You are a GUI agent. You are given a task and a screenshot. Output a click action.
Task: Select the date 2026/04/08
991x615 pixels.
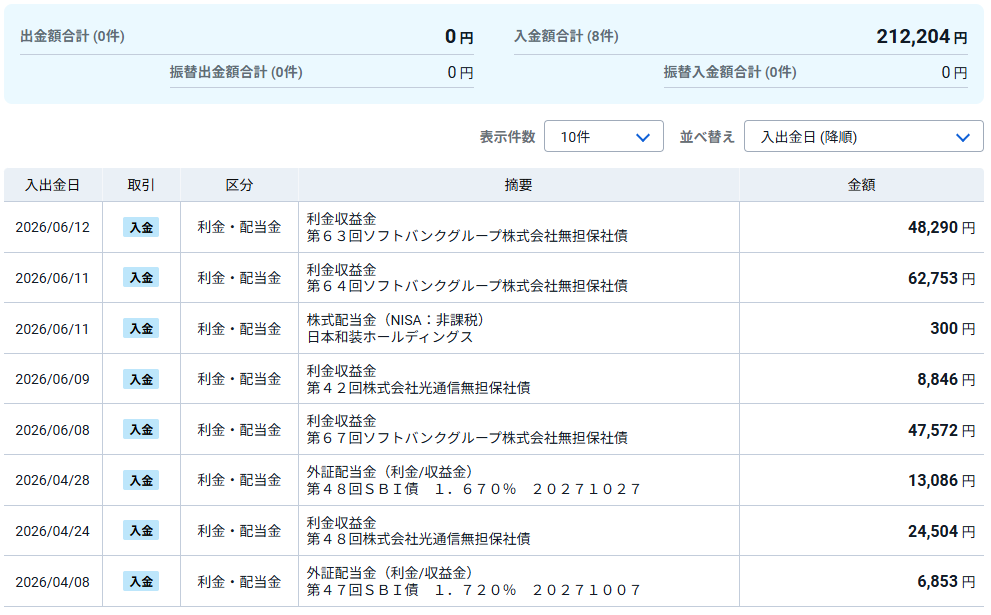(x=52, y=582)
